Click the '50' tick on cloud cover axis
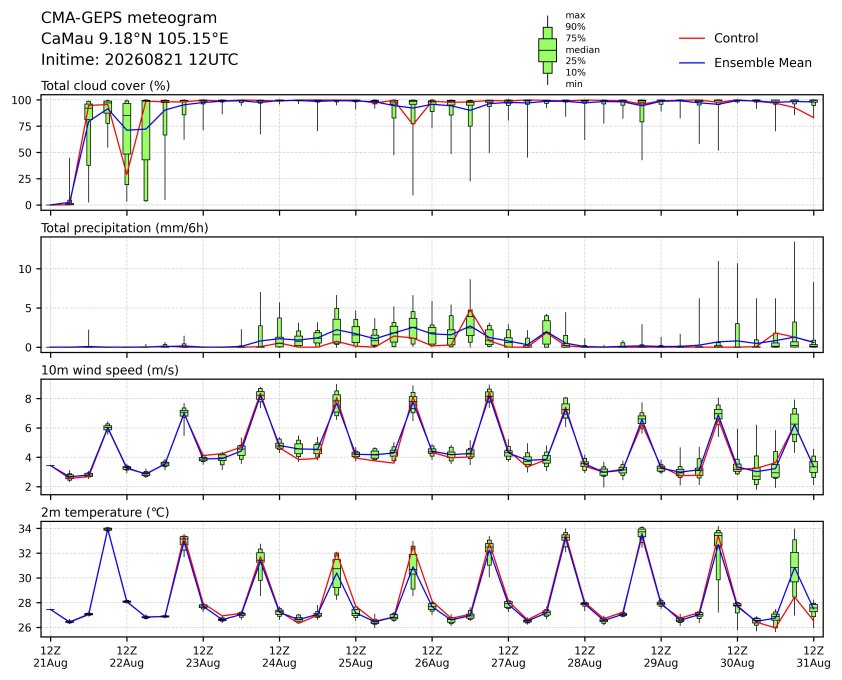Image resolution: width=842 pixels, height=680 pixels. click(x=26, y=153)
